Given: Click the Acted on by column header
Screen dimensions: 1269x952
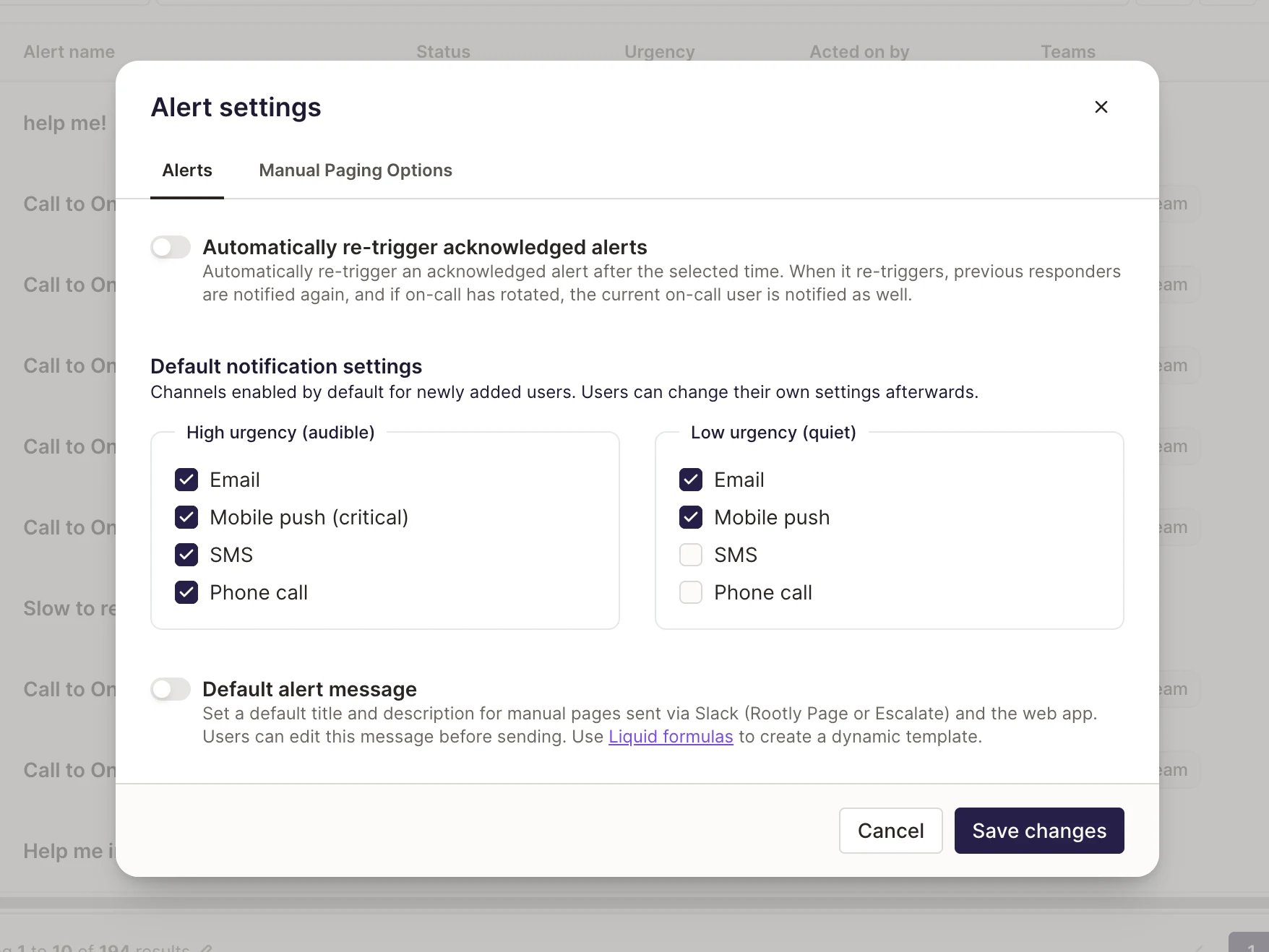Looking at the screenshot, I should 859,52.
